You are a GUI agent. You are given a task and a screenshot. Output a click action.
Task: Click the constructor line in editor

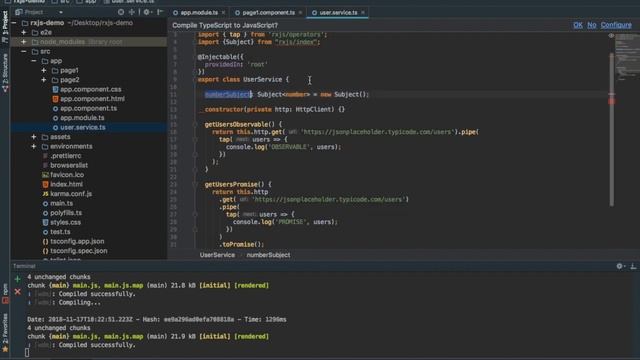coord(275,109)
